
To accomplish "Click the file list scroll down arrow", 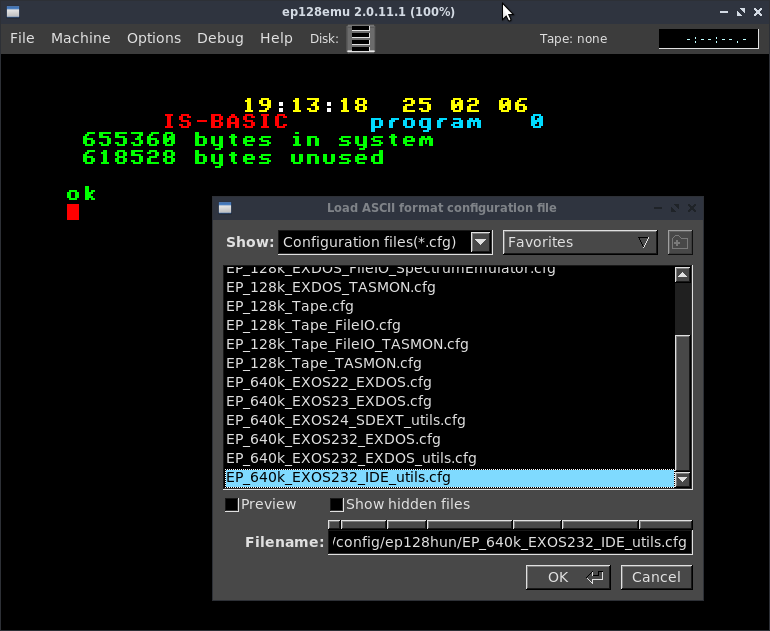I will [682, 479].
